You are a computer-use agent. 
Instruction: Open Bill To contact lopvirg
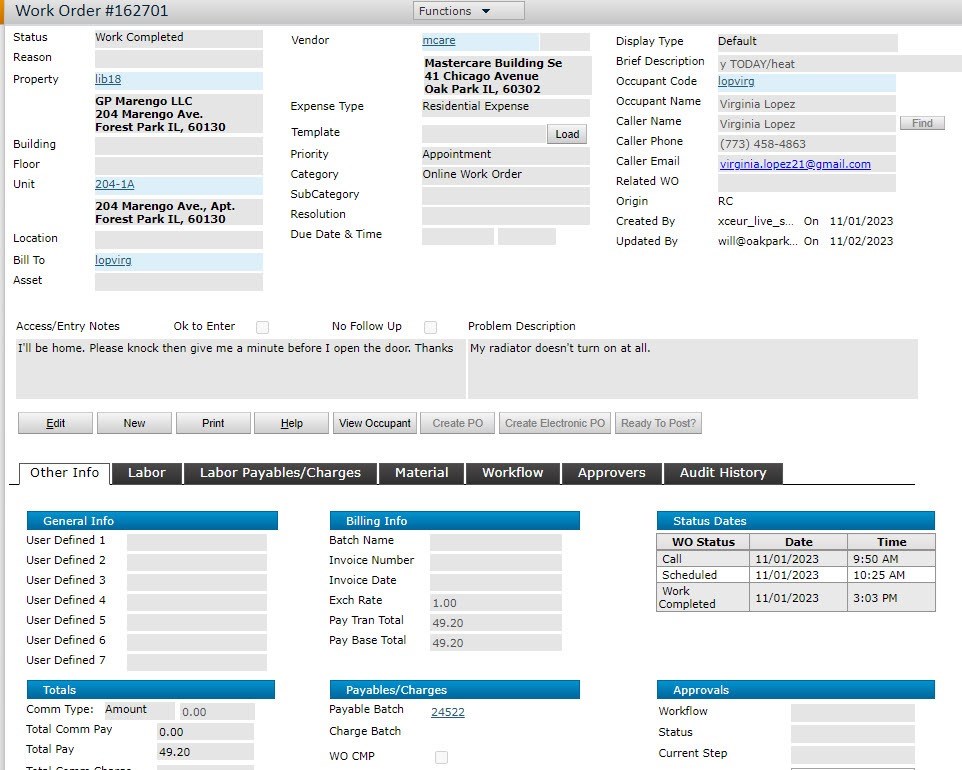click(x=111, y=260)
